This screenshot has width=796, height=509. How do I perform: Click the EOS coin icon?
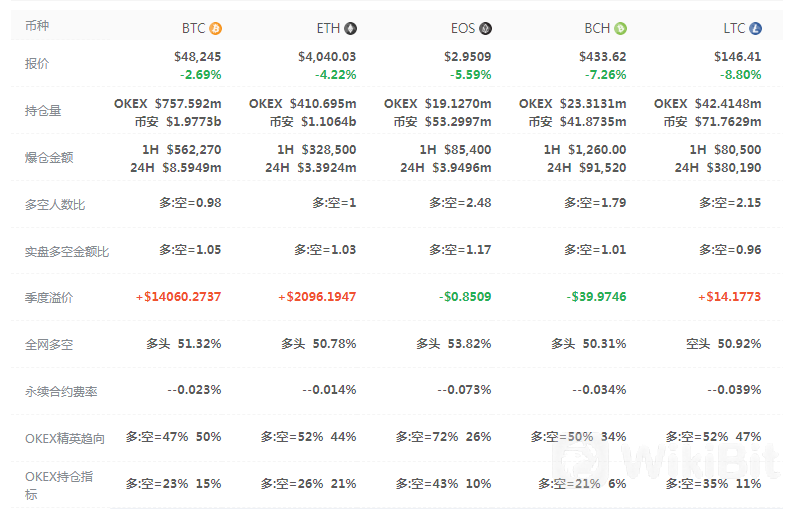486,28
